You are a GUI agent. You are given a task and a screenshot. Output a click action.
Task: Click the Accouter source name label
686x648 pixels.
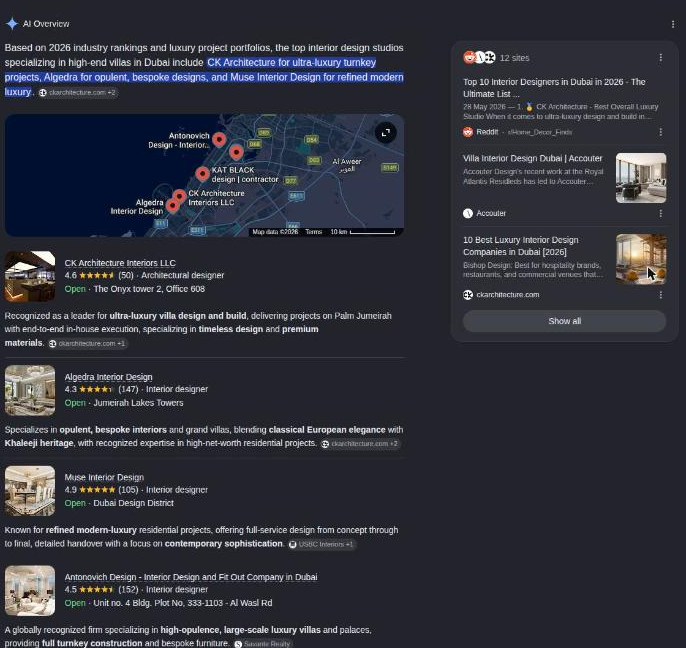(x=491, y=214)
